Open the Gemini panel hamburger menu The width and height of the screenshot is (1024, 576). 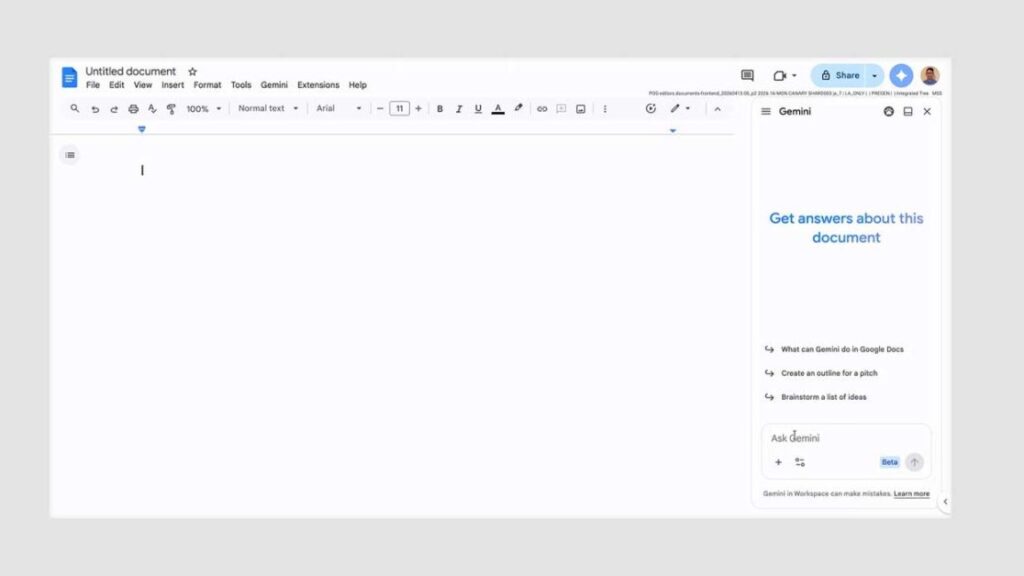point(765,112)
